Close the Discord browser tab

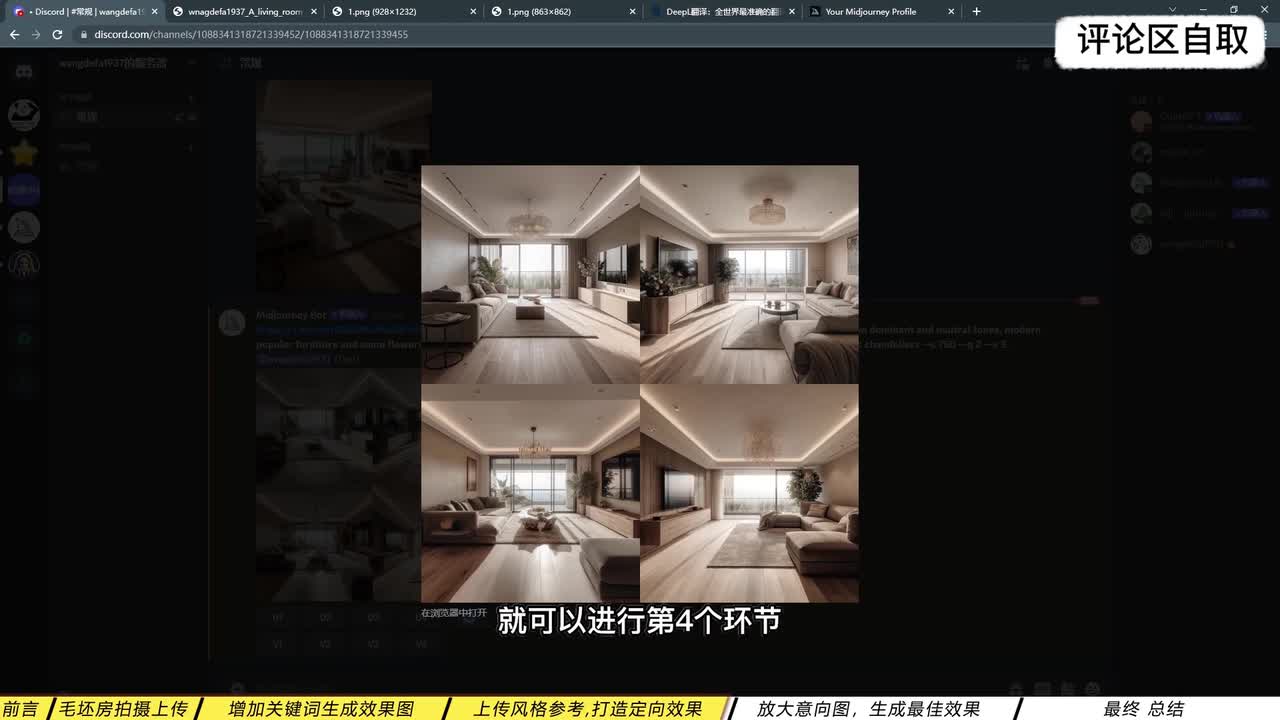[154, 12]
